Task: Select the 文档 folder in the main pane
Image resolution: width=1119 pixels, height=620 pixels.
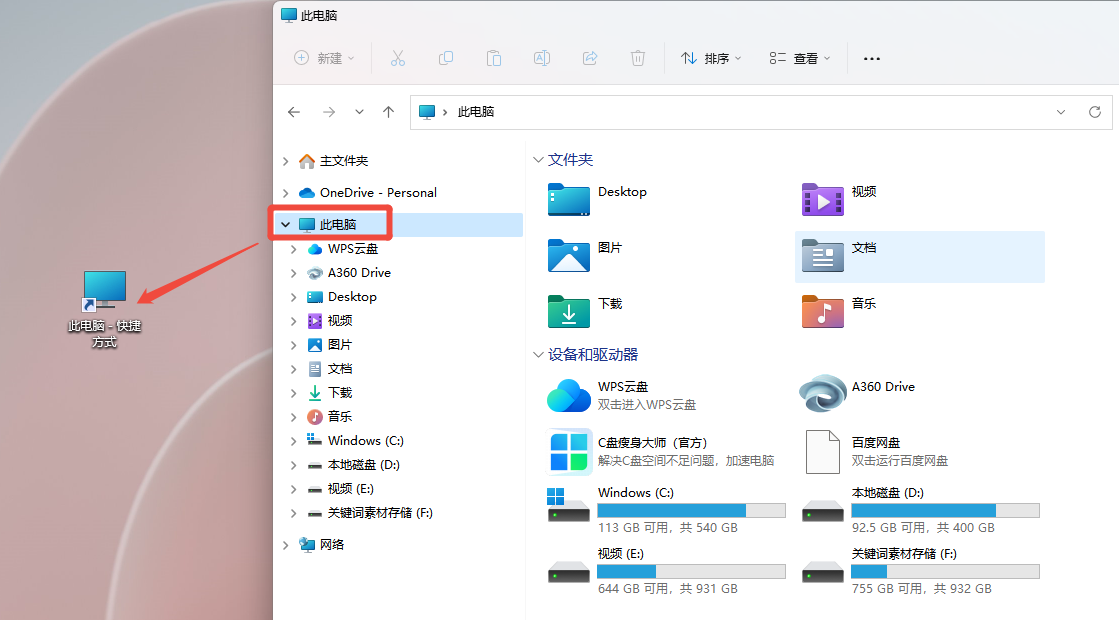Action: (x=919, y=257)
